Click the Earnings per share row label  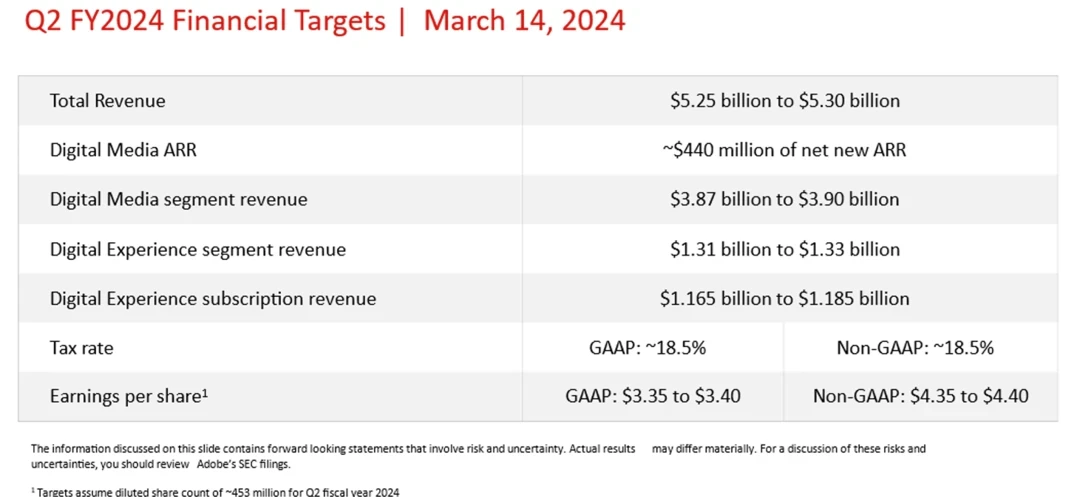point(129,397)
